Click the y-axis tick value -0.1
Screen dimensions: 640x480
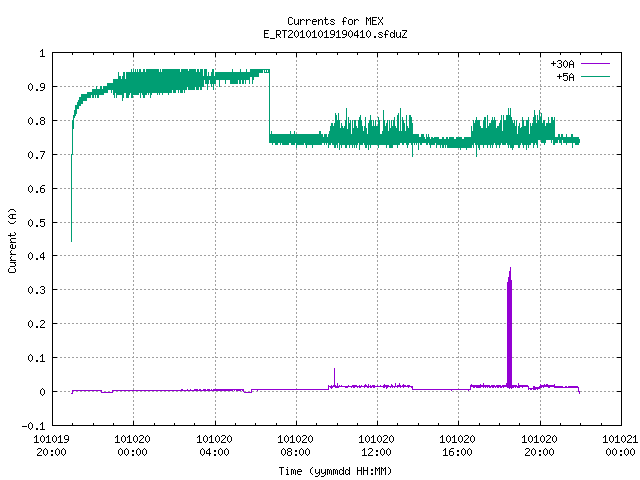point(33,426)
